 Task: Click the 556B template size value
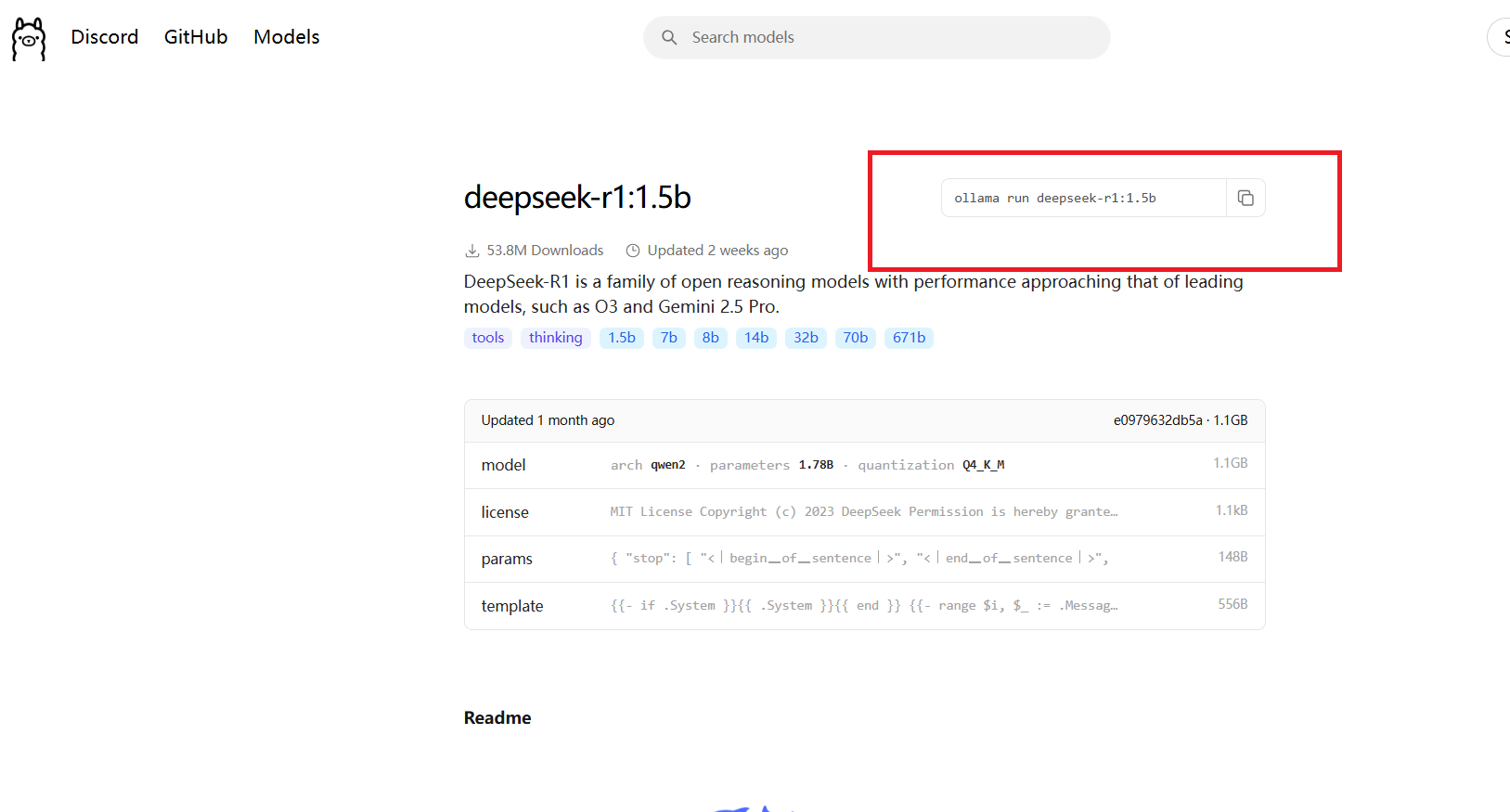(1233, 604)
